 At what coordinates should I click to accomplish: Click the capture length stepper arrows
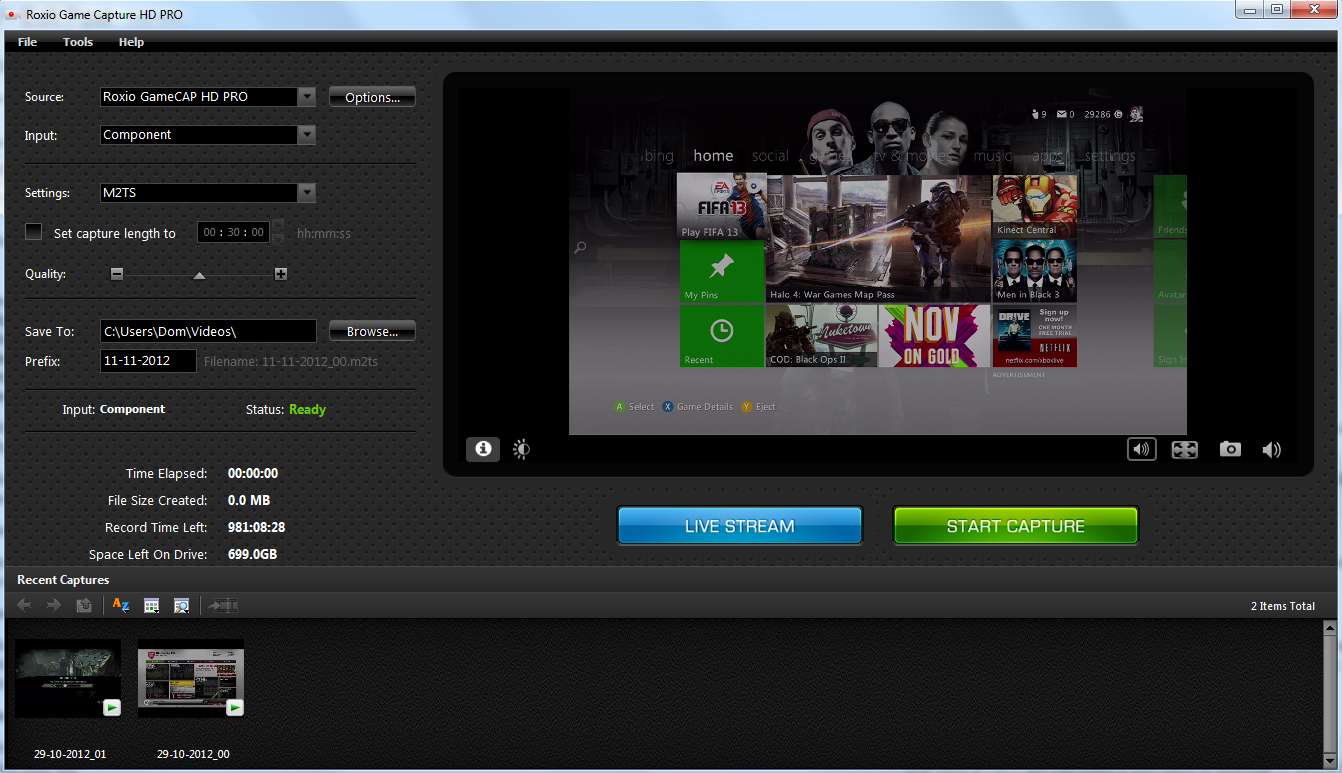point(278,232)
